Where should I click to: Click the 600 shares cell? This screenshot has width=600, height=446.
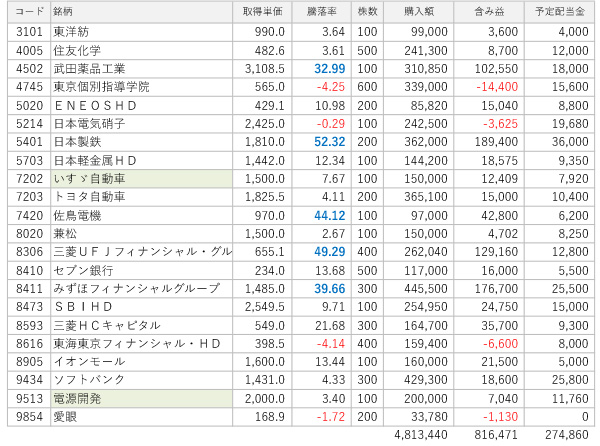pyautogui.click(x=367, y=87)
